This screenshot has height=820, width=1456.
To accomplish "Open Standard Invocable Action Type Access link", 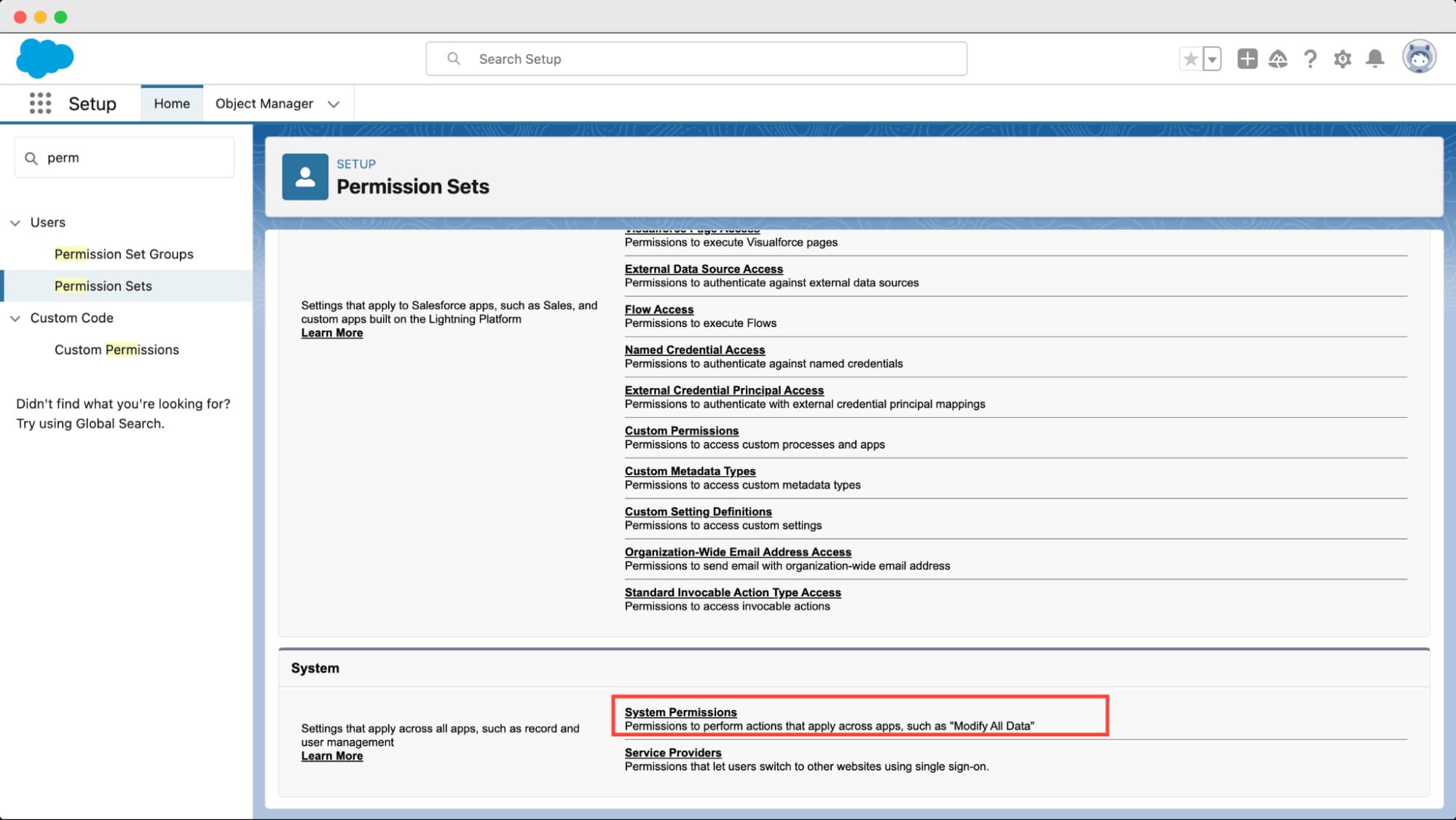I will (733, 592).
